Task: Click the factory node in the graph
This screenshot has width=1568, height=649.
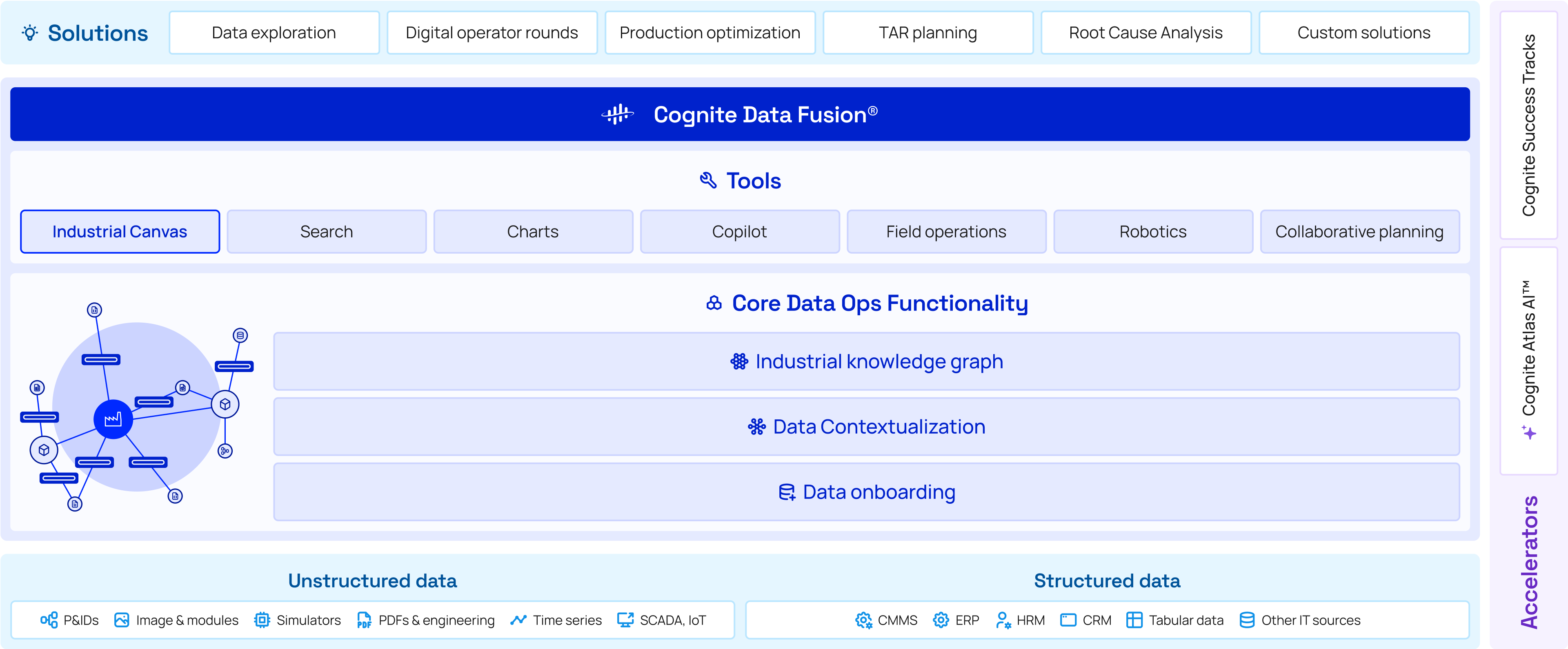Action: (x=113, y=419)
